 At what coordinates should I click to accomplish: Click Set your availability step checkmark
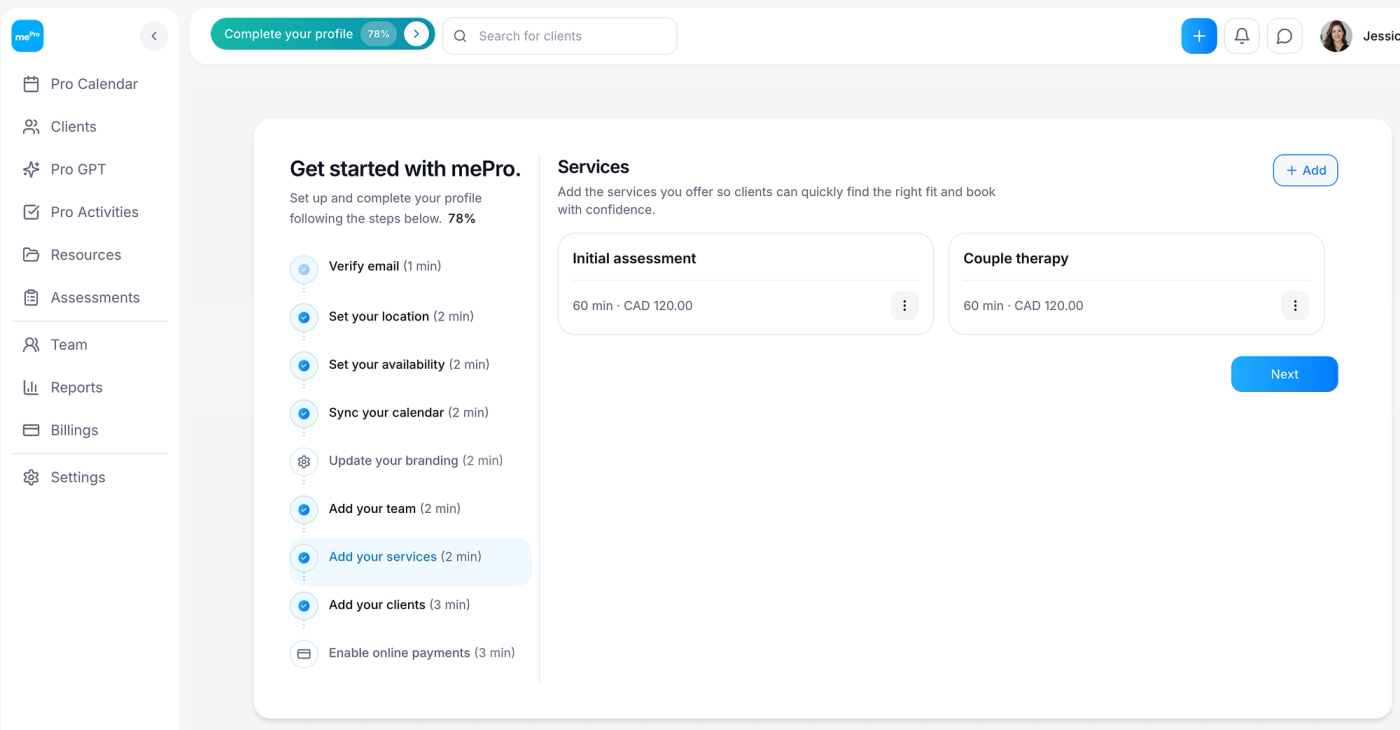pos(304,366)
